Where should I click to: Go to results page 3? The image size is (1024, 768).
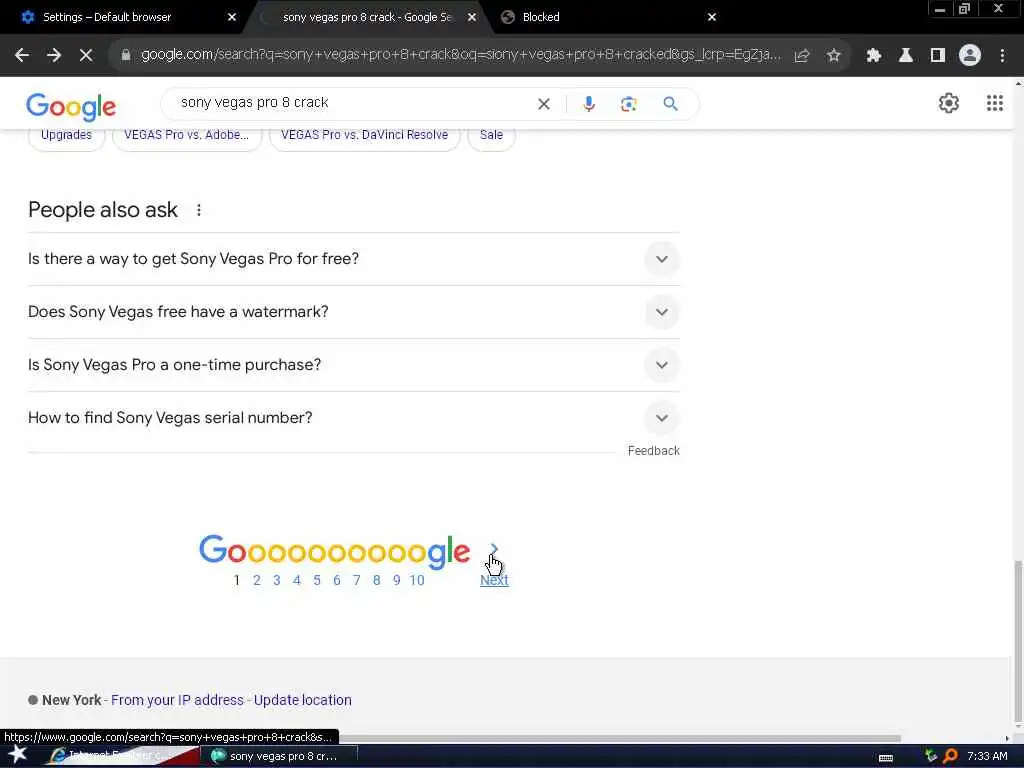click(x=277, y=580)
